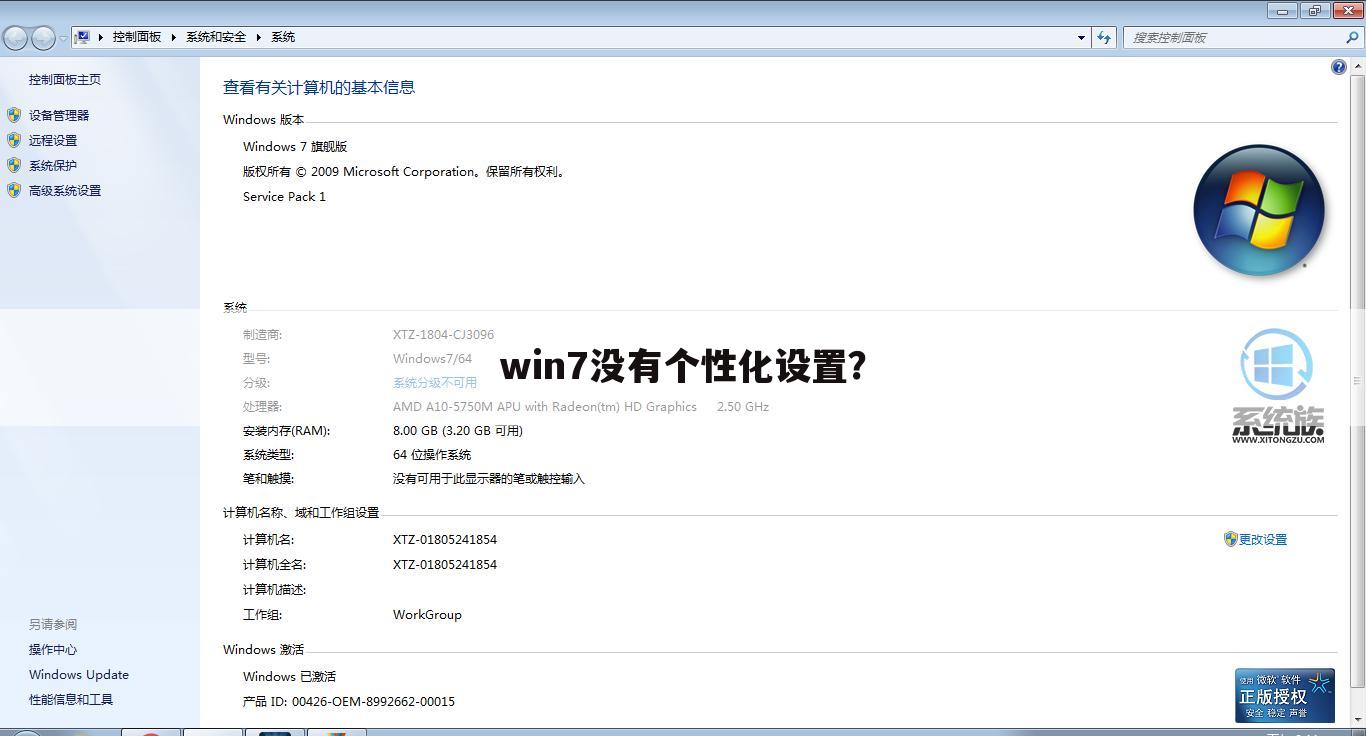Click the Back navigation arrow button
Viewport: 1366px width, 736px height.
tap(15, 38)
